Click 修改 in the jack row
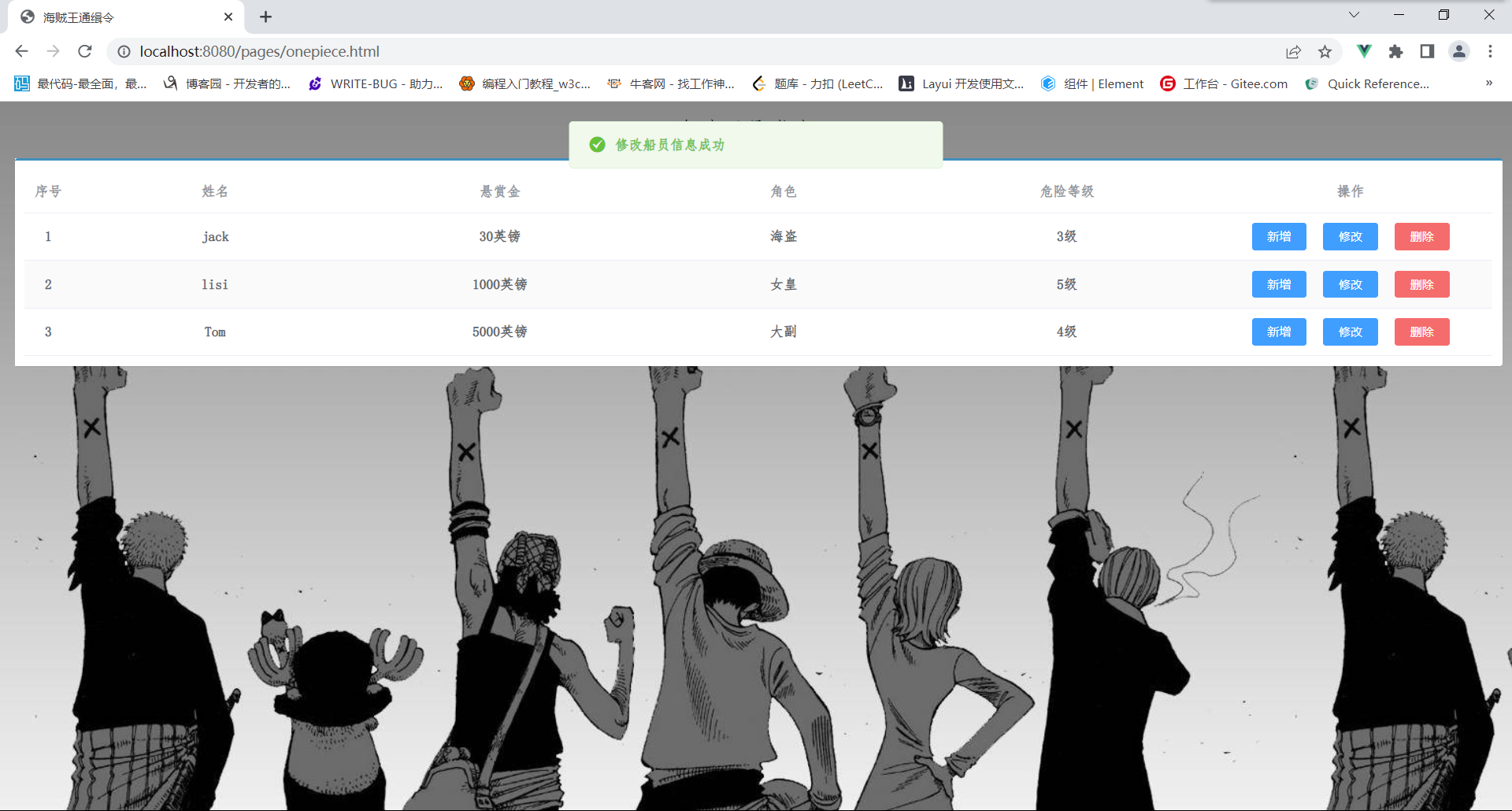The image size is (1512, 811). [x=1350, y=236]
